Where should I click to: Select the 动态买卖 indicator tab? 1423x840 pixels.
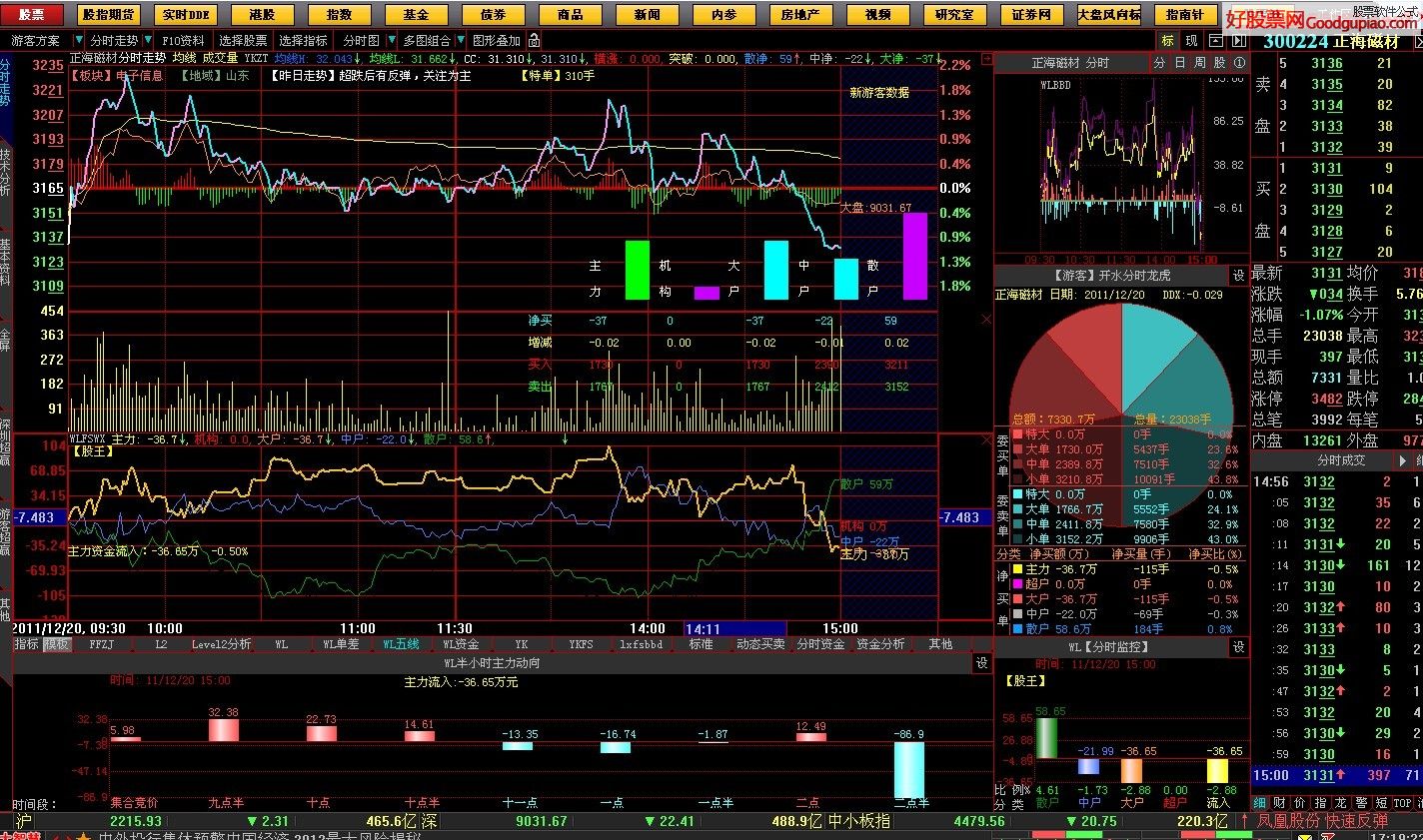760,644
